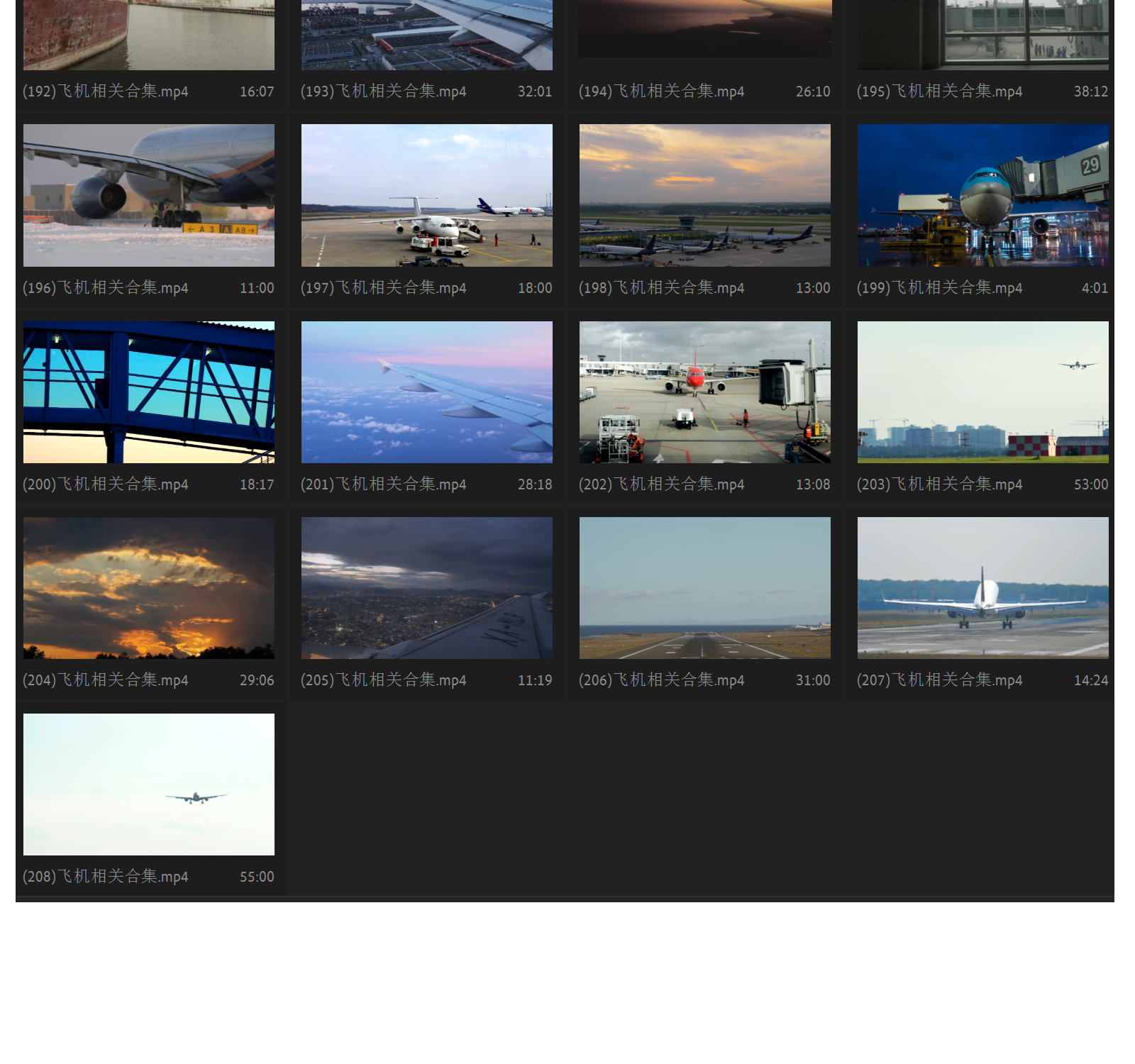
Task: Click filename (207)飞机相关合集.mp4
Action: click(x=940, y=680)
